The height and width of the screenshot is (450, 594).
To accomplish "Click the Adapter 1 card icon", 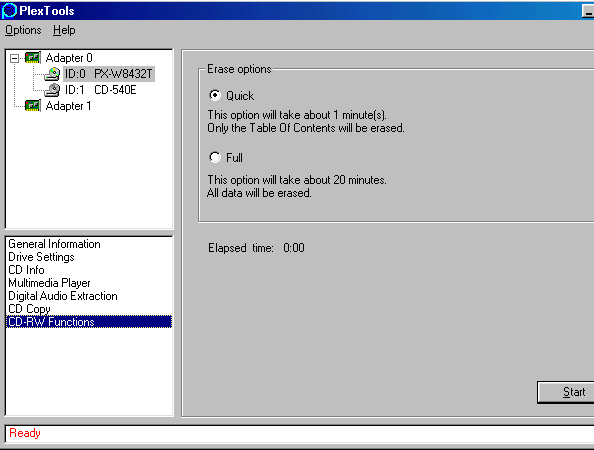I will (x=33, y=106).
